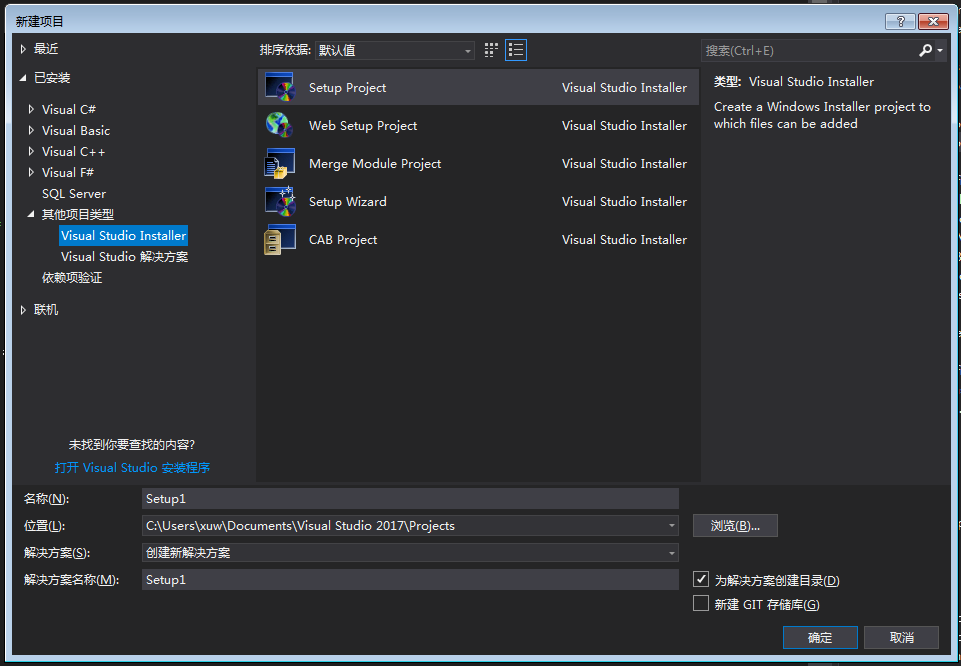Select Visual Studio Installer tree item
This screenshot has height=666, width=961.
point(123,236)
